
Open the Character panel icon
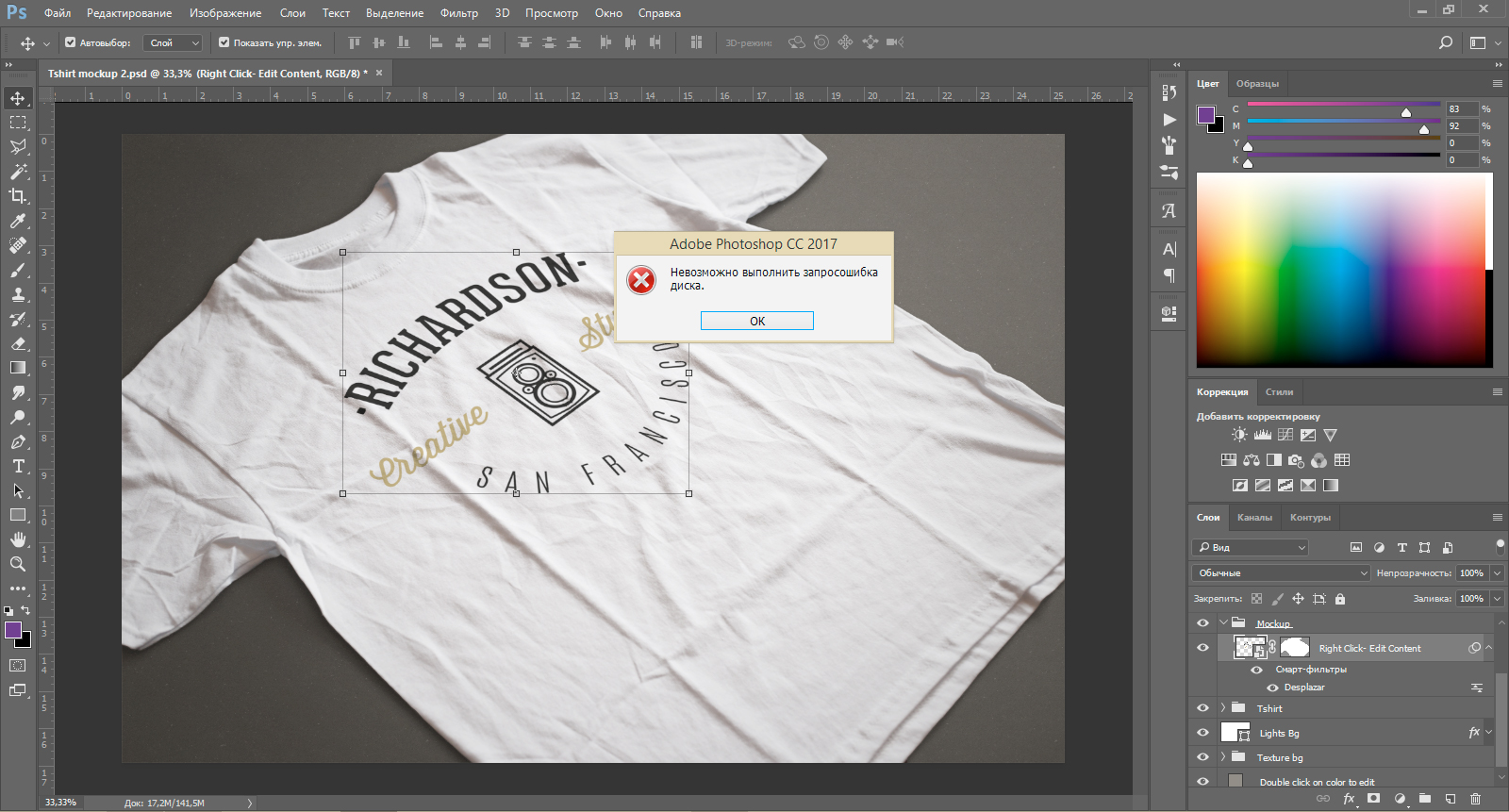pos(1169,249)
